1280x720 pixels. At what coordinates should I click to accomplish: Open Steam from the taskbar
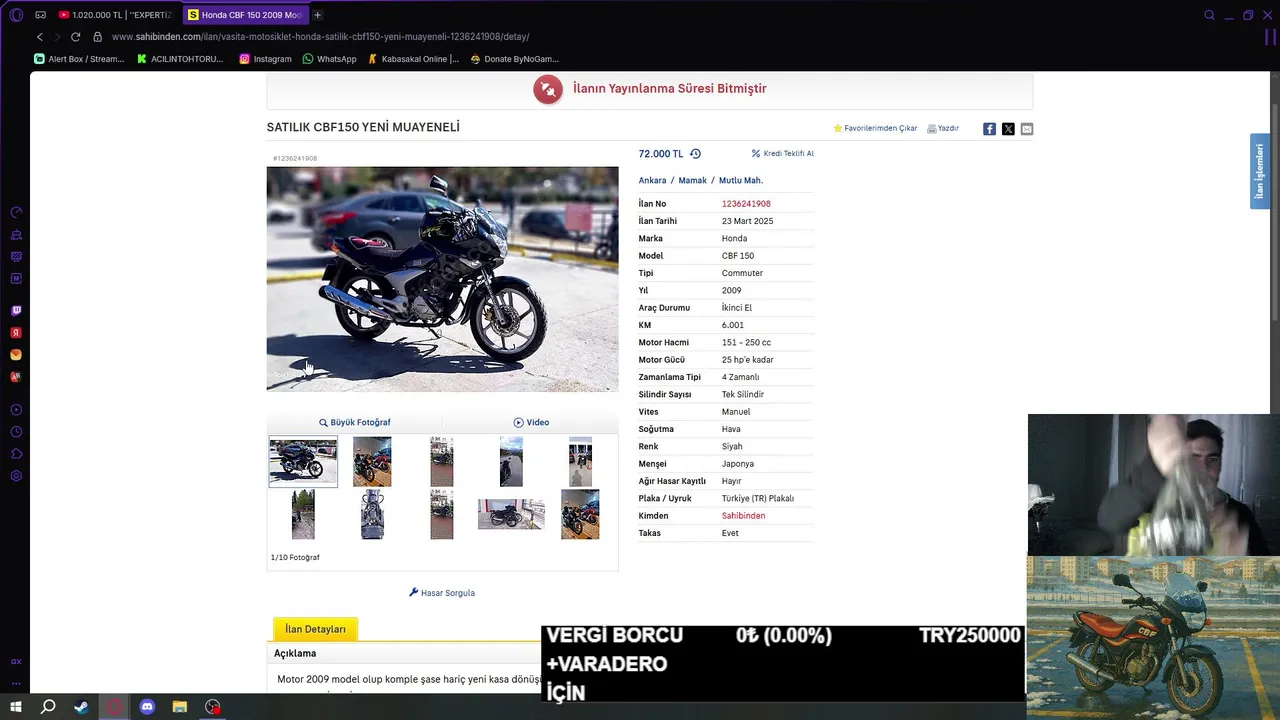81,707
